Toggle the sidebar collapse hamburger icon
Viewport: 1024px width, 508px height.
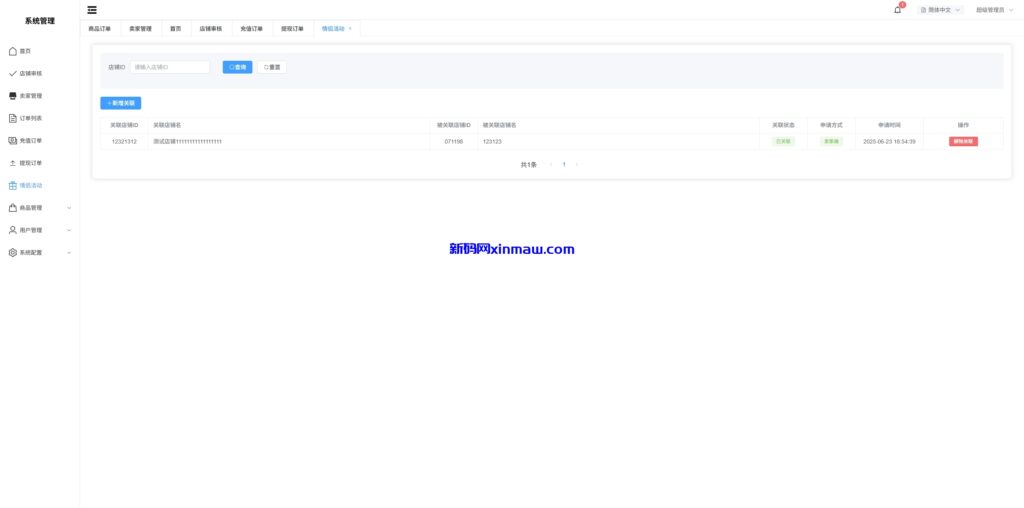(92, 10)
